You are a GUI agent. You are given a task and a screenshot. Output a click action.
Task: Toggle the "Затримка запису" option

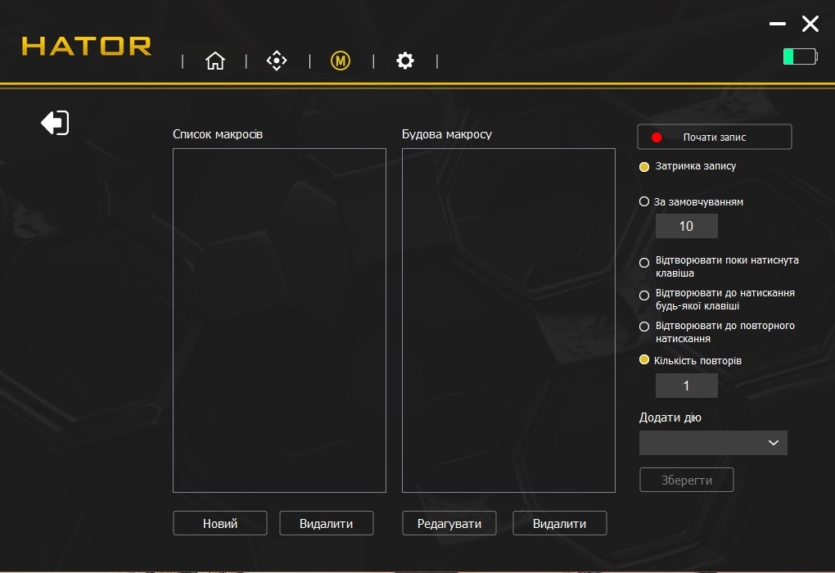[644, 167]
